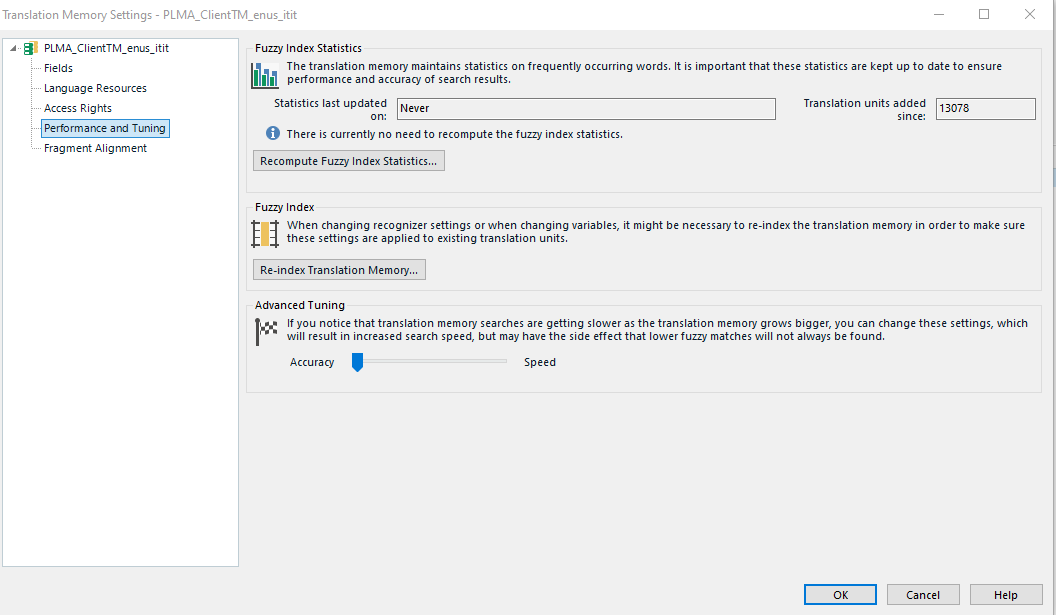Click the Accuracy label
This screenshot has width=1056, height=615.
click(x=312, y=362)
